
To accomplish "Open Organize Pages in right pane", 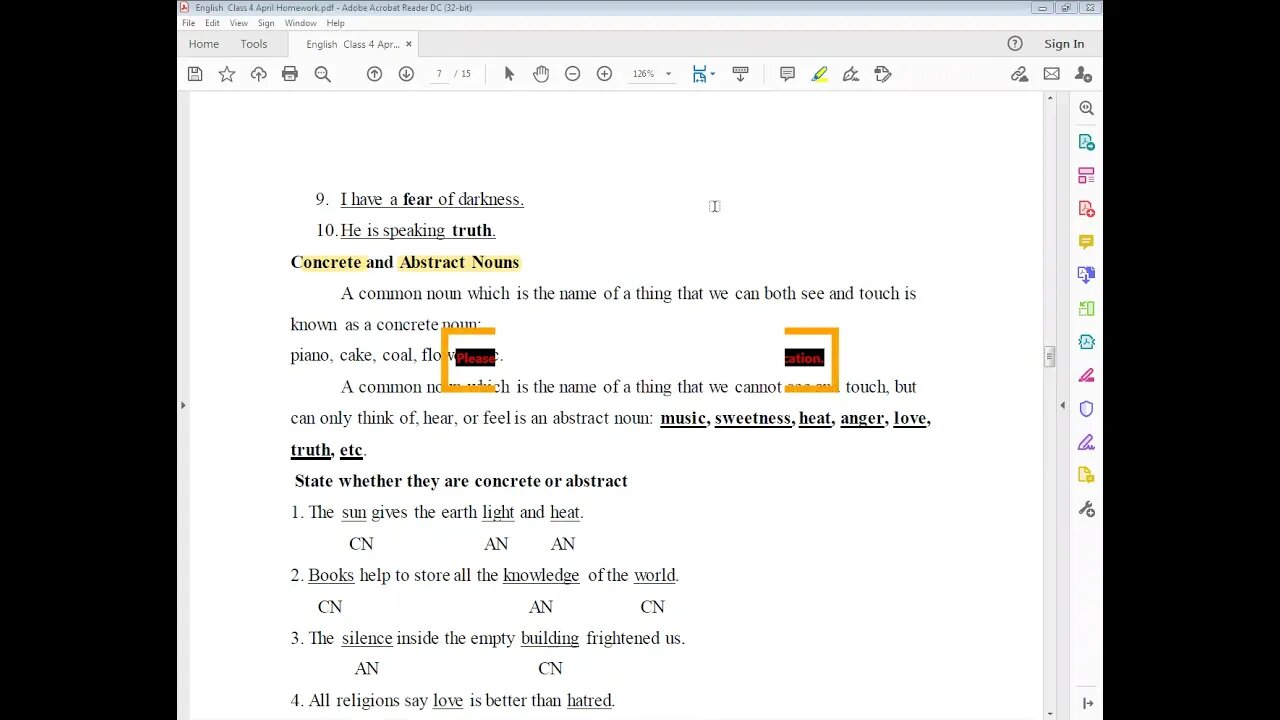I will point(1086,175).
